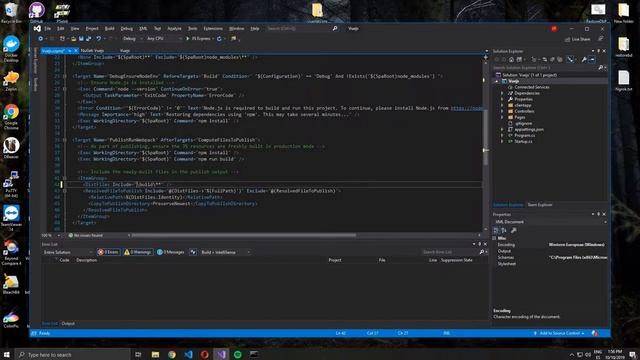Close the active csproj document tab
The image size is (640, 360).
point(76,51)
